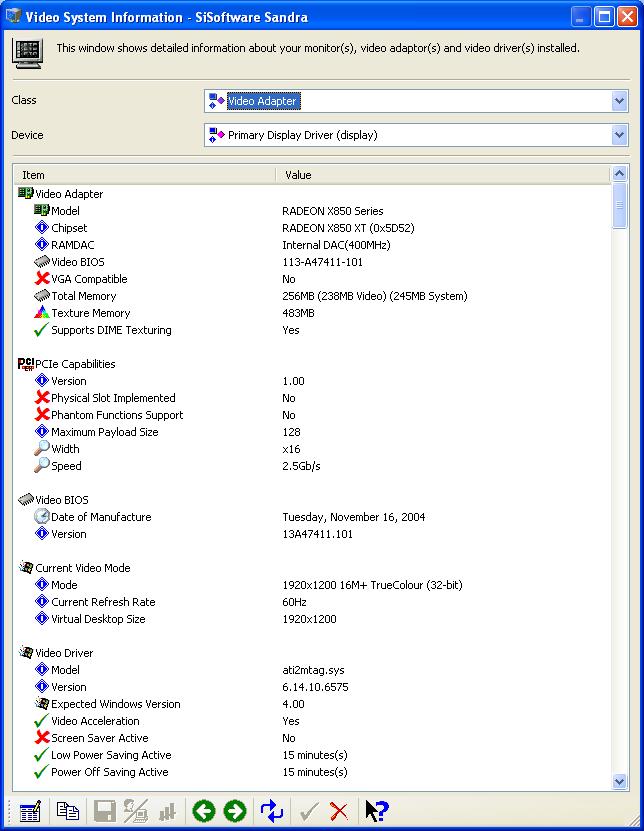Click the colored triangle icon for Texture Memory
Image resolution: width=644 pixels, height=831 pixels.
point(42,312)
